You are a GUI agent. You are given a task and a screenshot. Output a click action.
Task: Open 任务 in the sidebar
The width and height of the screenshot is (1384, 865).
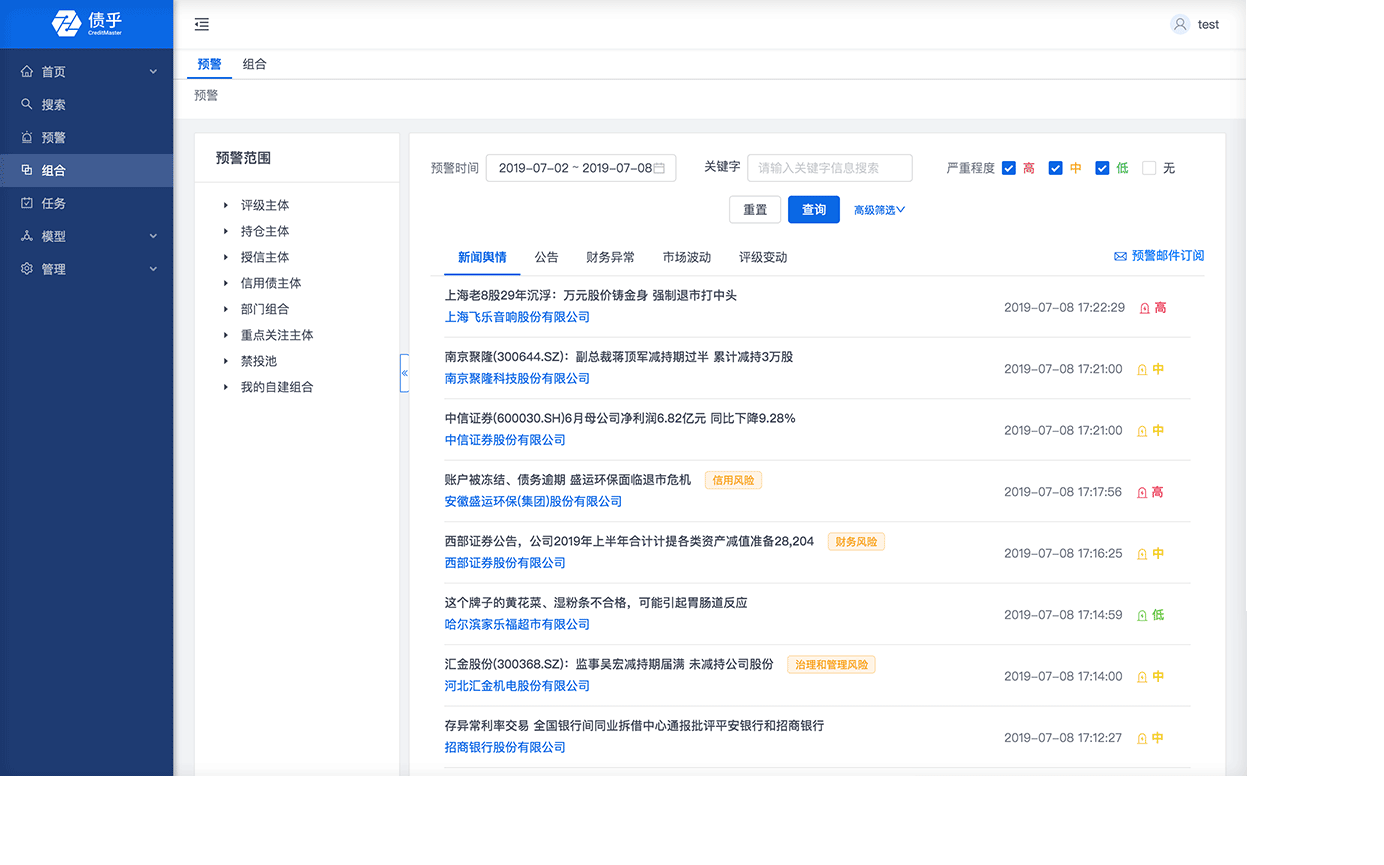(53, 203)
